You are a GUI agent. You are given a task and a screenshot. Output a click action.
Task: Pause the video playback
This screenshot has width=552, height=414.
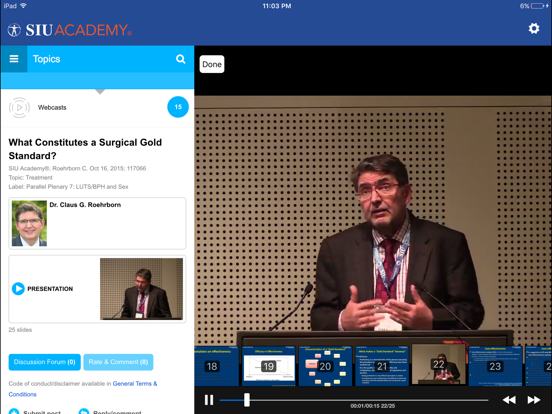click(x=209, y=400)
